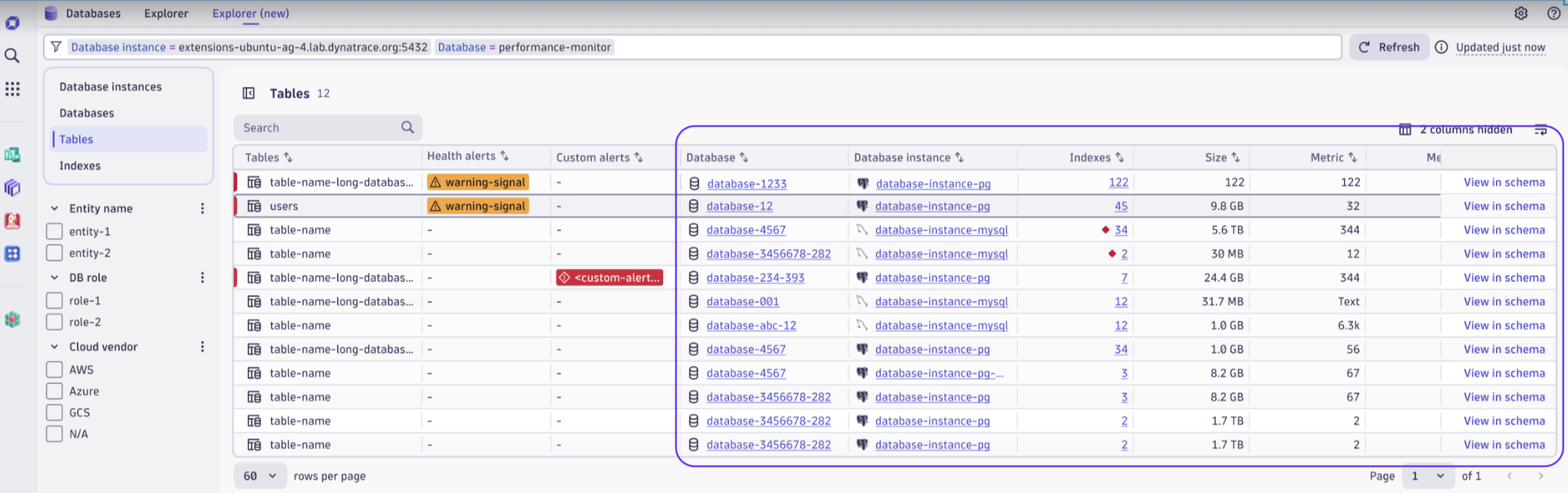Screen dimensions: 1568x493
Task: Click Updated just now text
Action: coord(1500,47)
